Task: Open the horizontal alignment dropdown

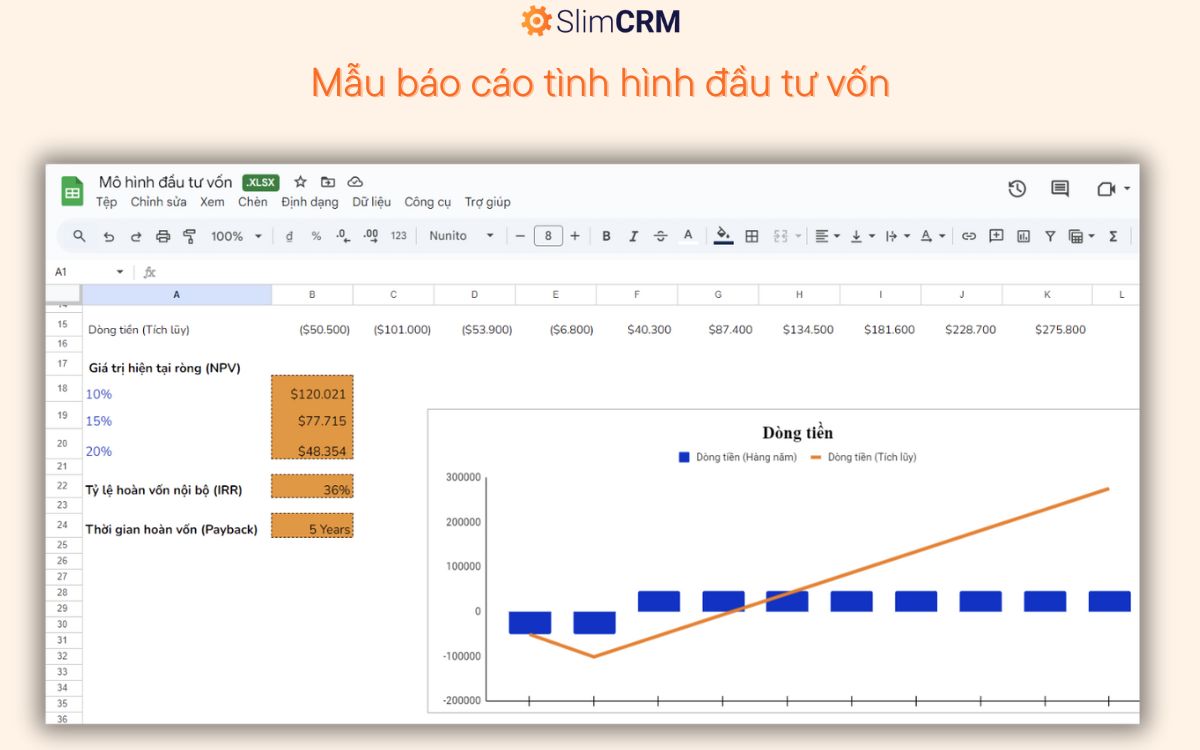Action: coord(826,236)
